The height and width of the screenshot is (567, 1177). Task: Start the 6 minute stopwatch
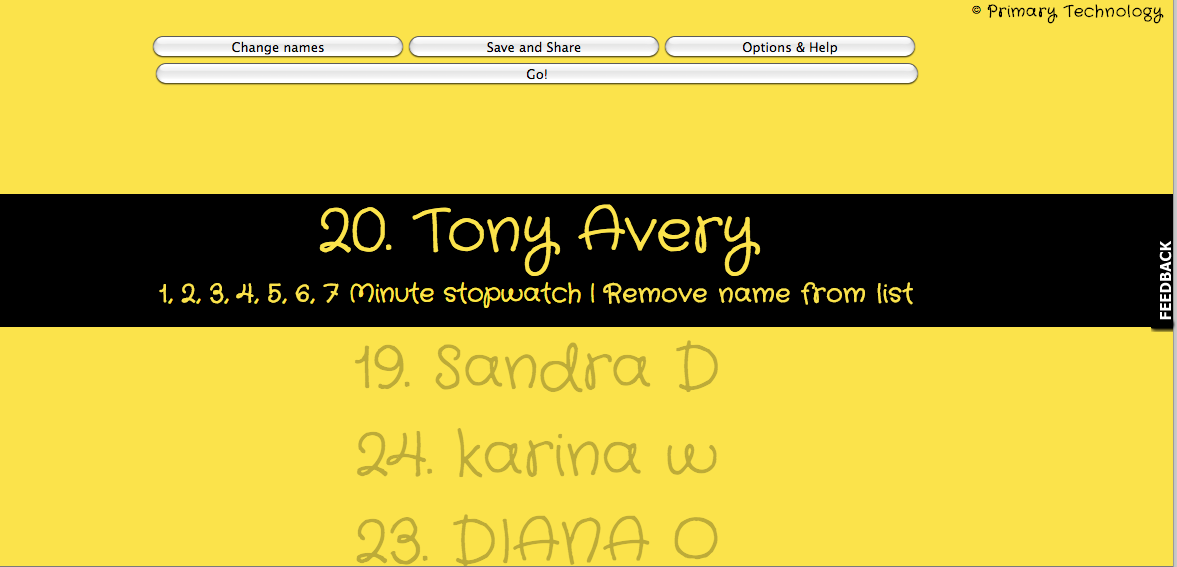[x=304, y=294]
